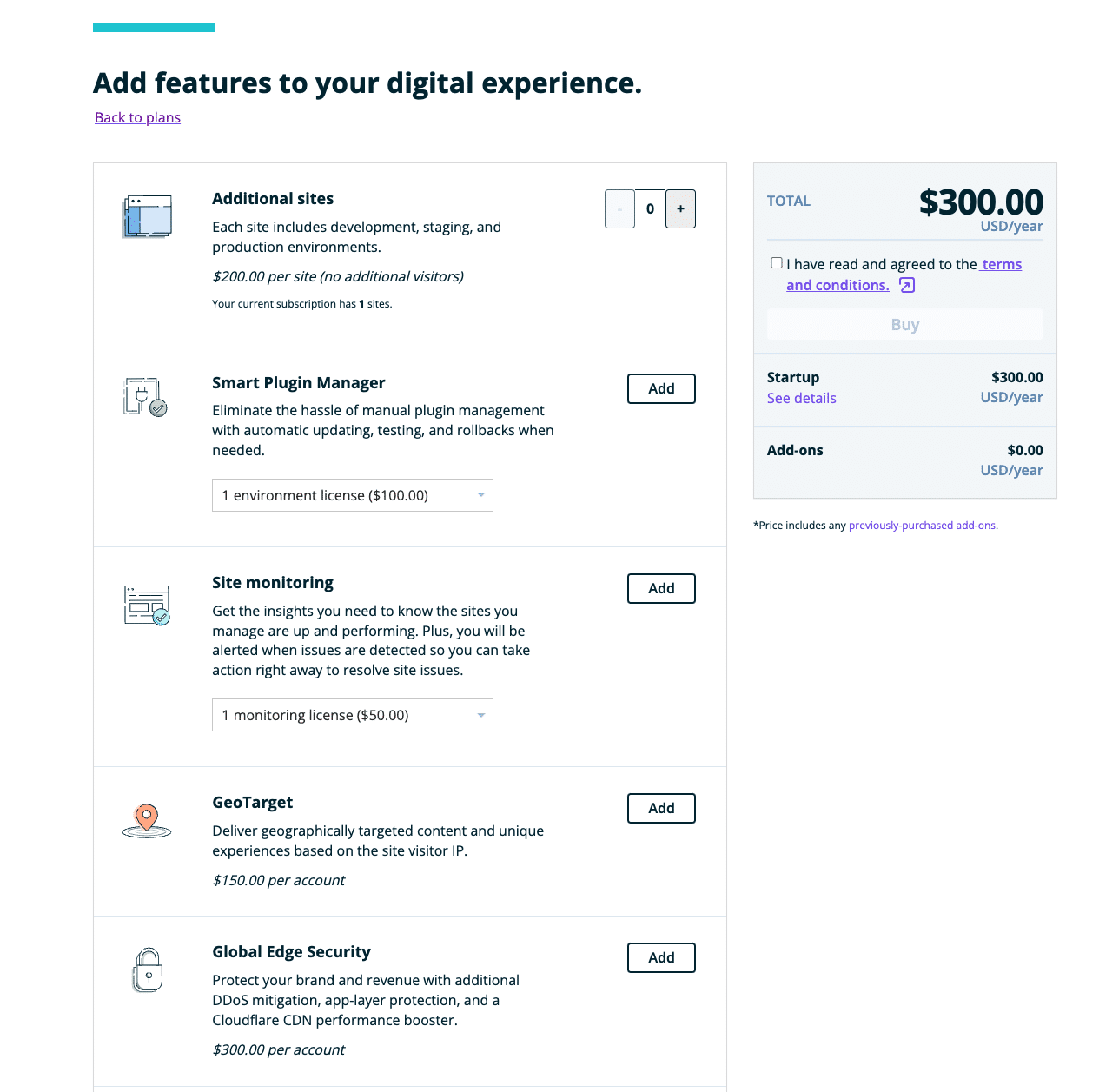Click the teal progress bar at page top

153,27
